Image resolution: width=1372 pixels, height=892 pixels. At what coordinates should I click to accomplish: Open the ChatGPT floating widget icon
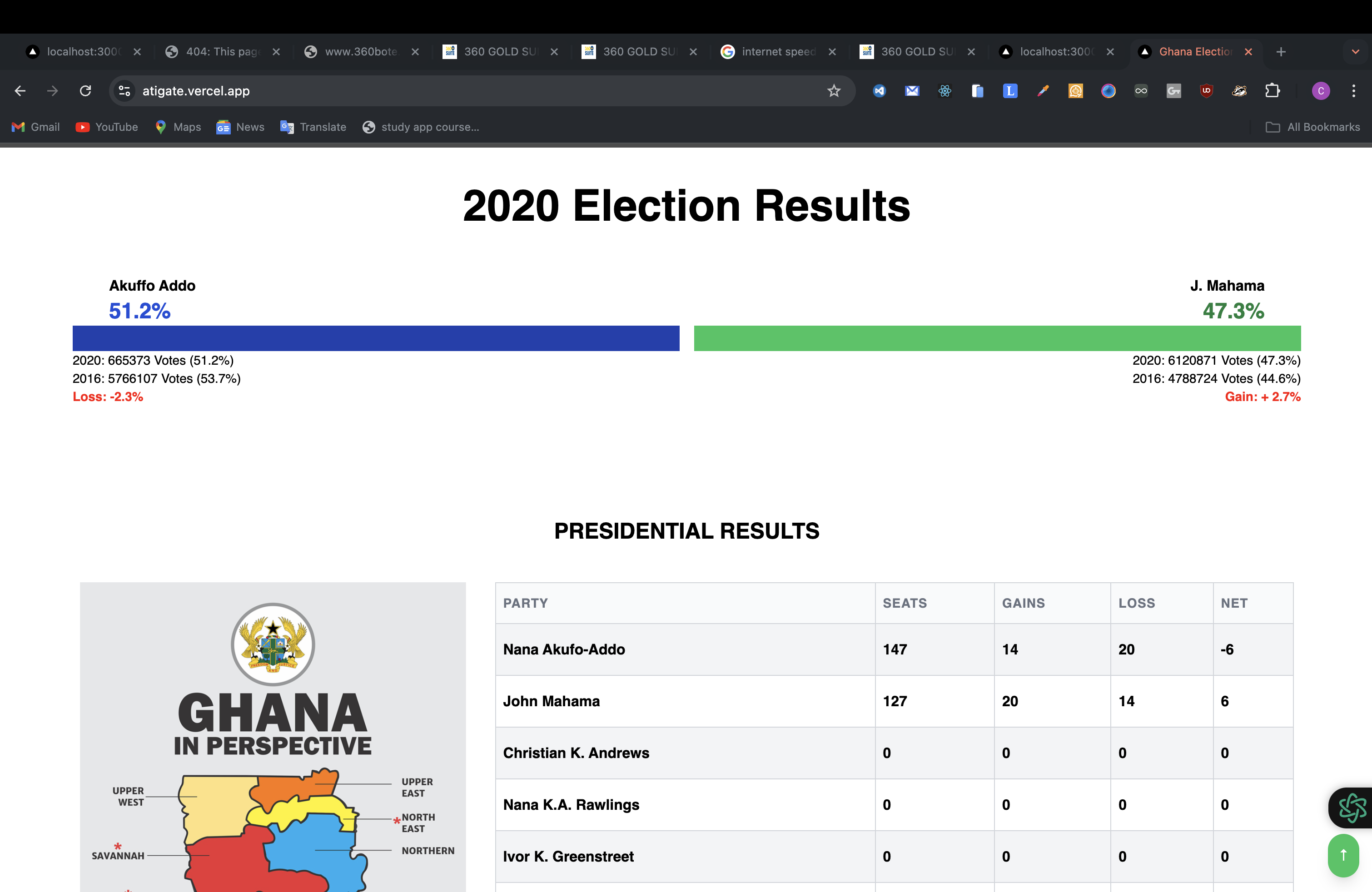point(1351,807)
